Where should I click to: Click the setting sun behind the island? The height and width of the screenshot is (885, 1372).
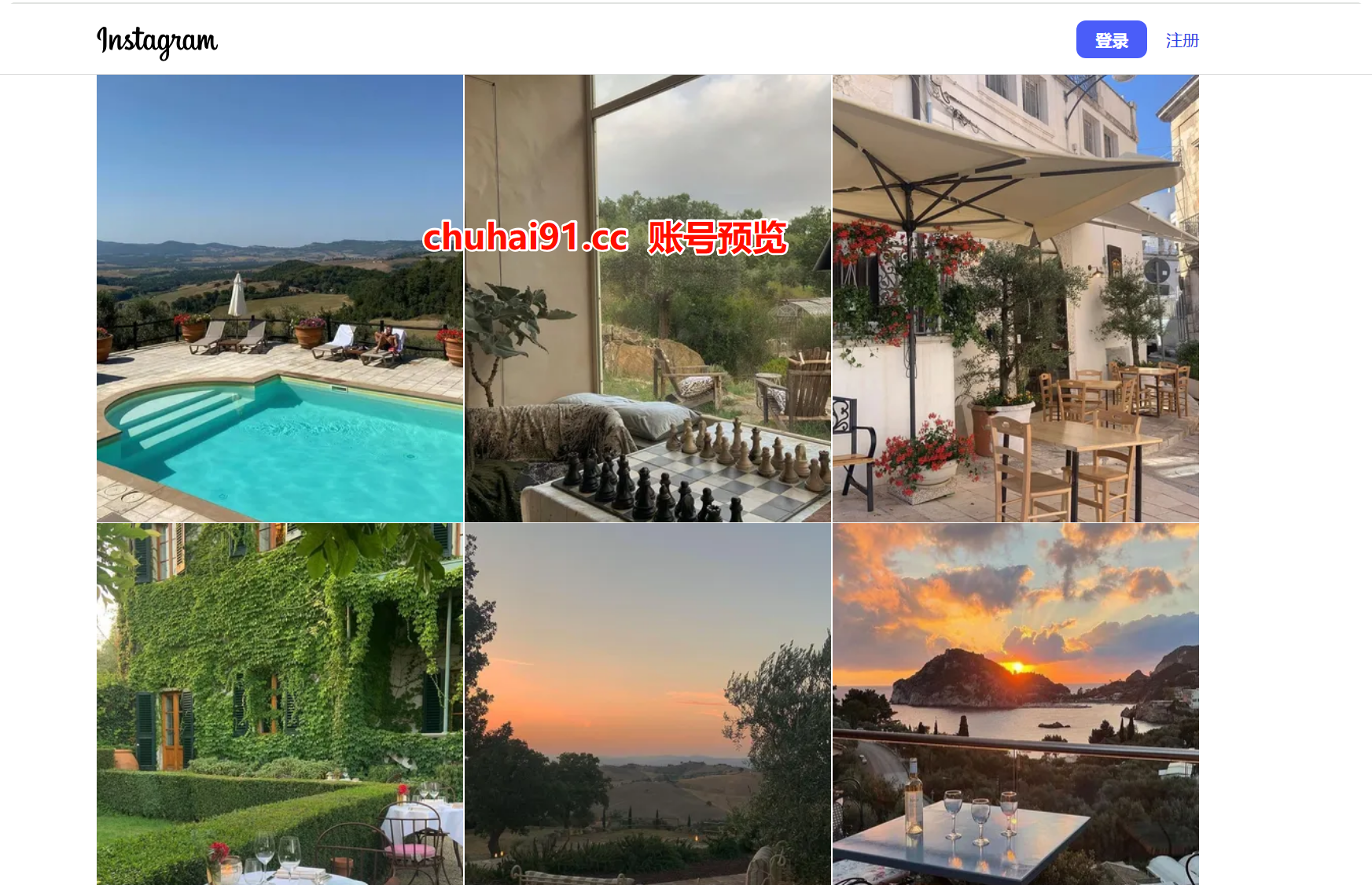point(1017,667)
